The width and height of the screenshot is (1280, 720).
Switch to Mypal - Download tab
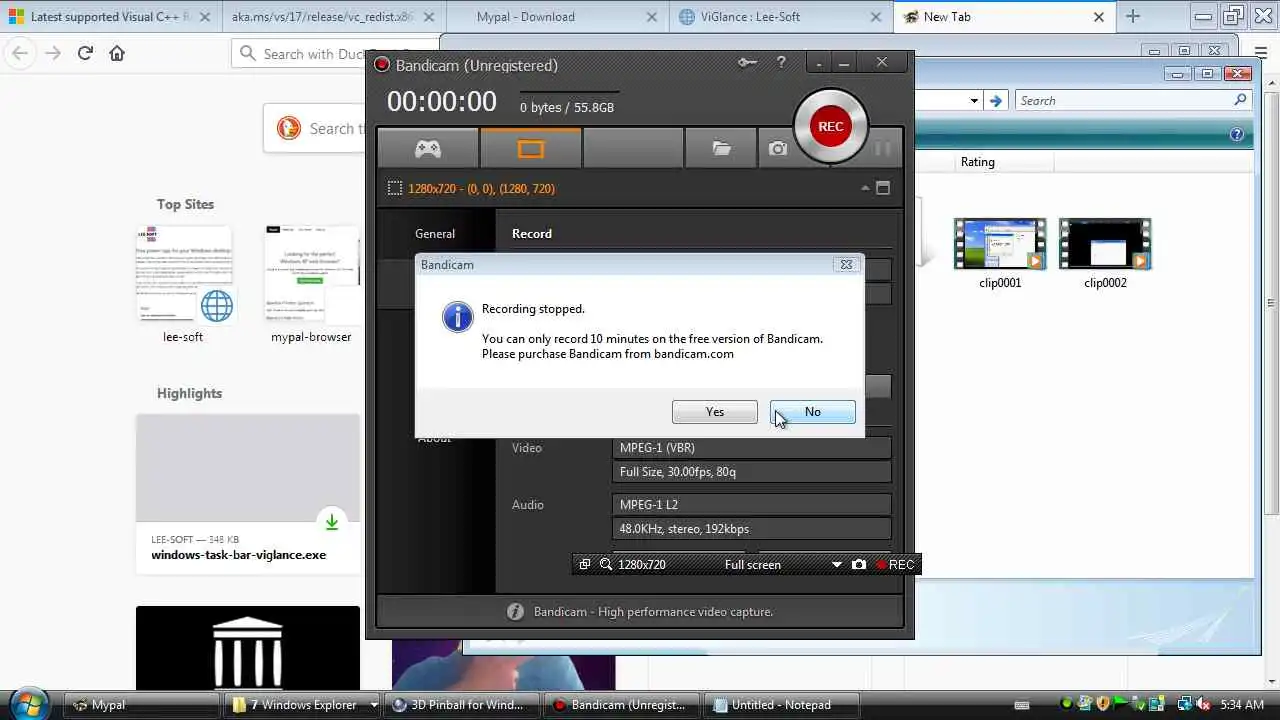click(x=556, y=17)
